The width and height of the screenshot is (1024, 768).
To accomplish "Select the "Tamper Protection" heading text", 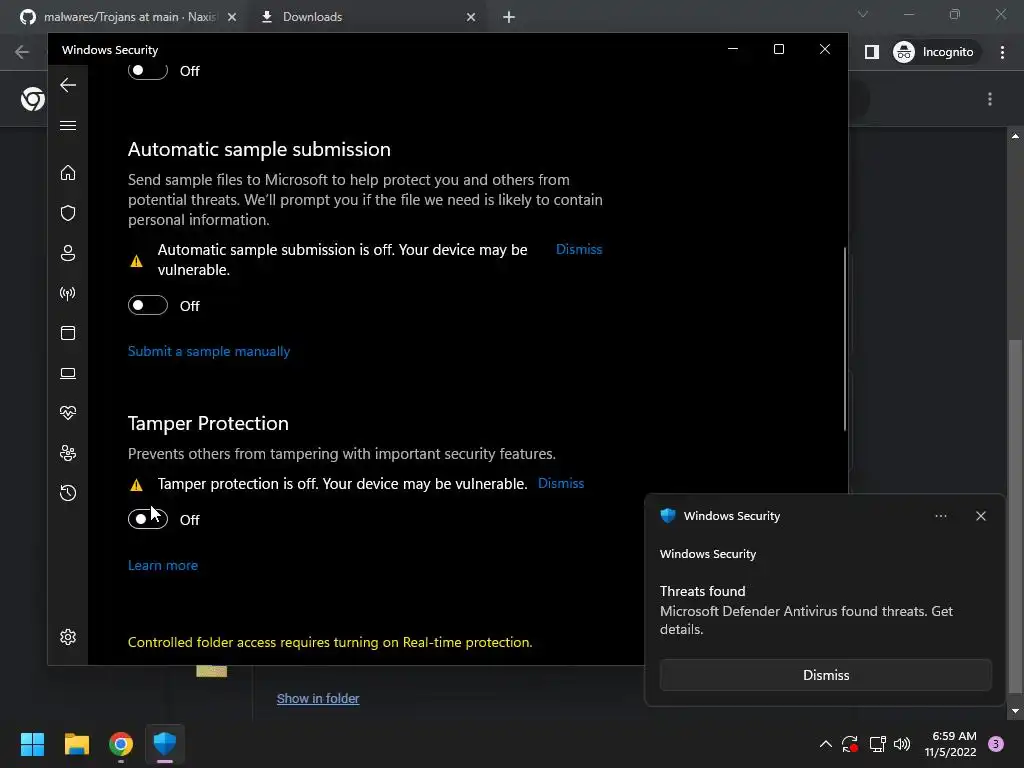I will pos(208,423).
